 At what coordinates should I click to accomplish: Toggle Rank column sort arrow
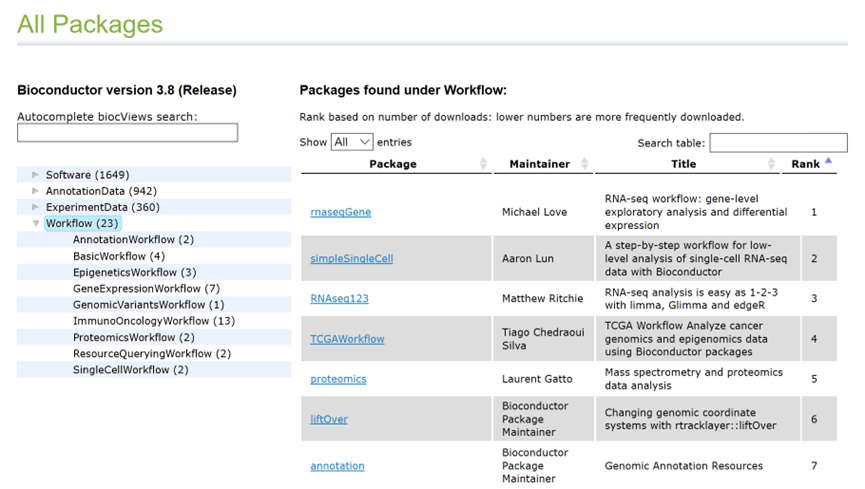tap(828, 161)
